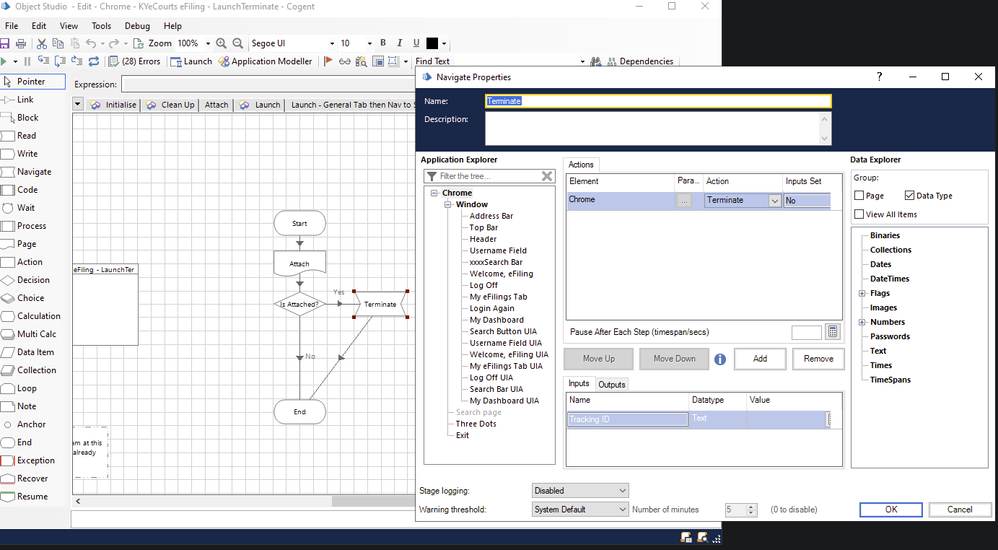Click the Add button
998x550 pixels.
760,359
